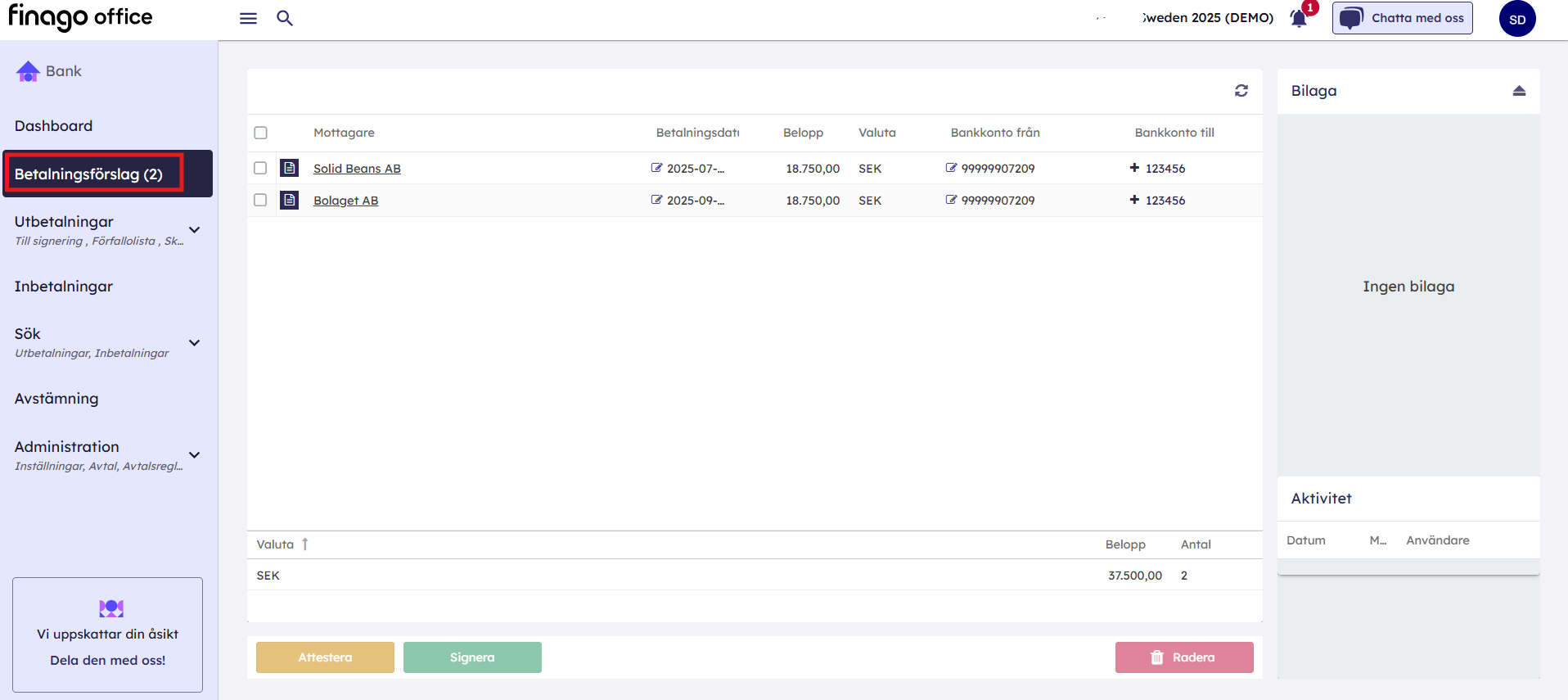Viewport: 1568px width, 700px height.
Task: Add bank account plus for Solid Beans AB
Action: point(1134,168)
